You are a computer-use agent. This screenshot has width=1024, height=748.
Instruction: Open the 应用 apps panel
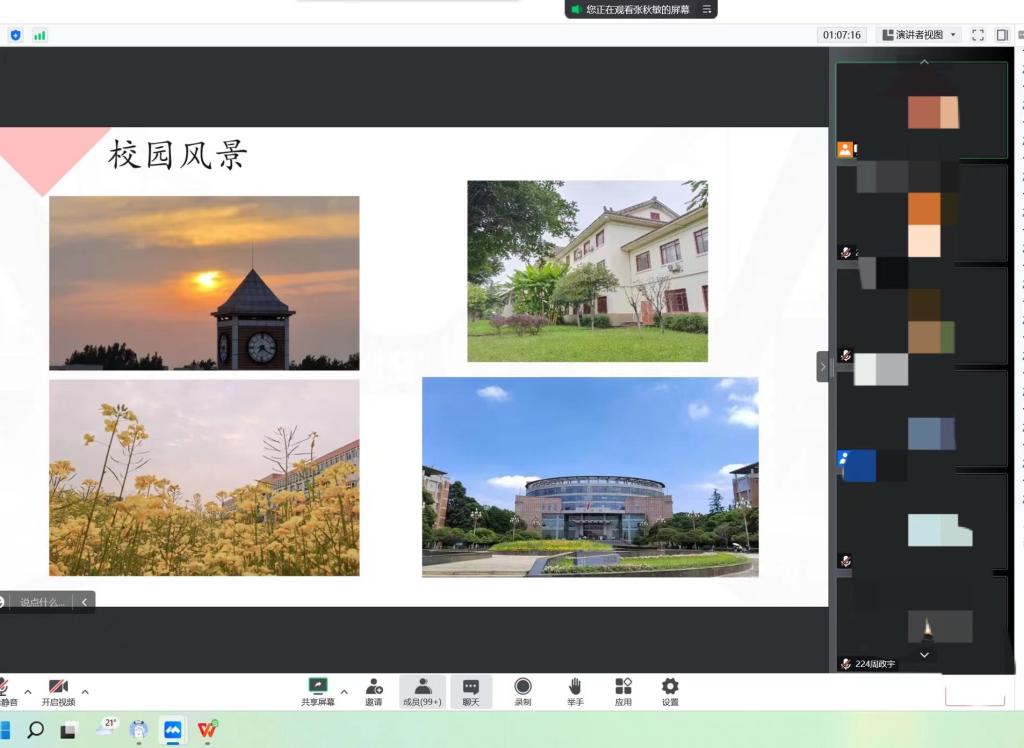coord(623,690)
